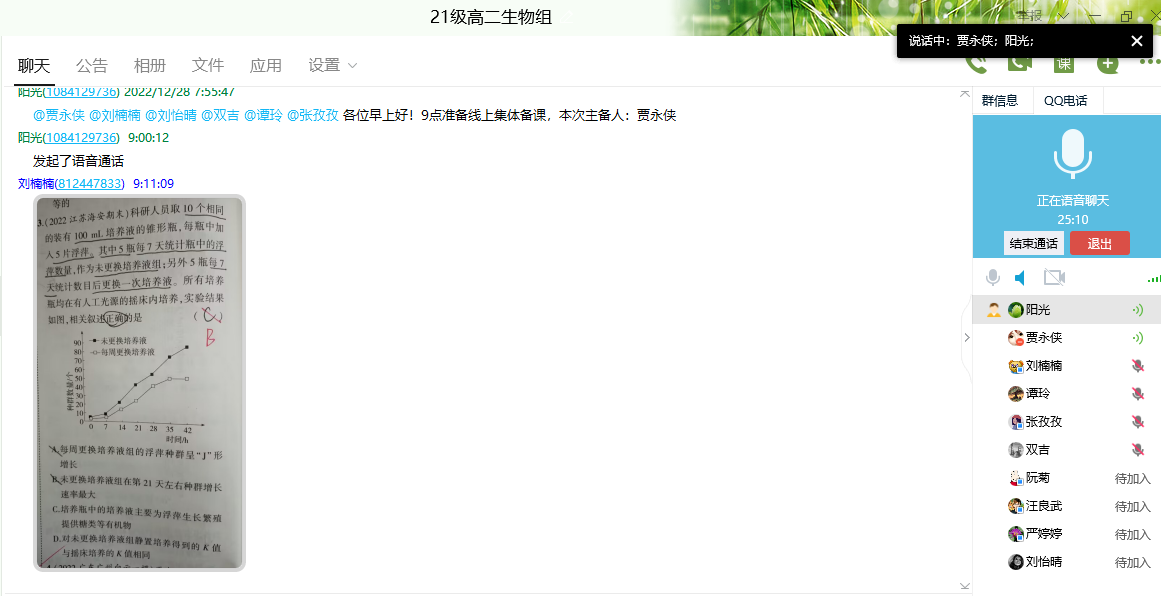Click 待加入 status beside 汪良武

click(x=1133, y=507)
